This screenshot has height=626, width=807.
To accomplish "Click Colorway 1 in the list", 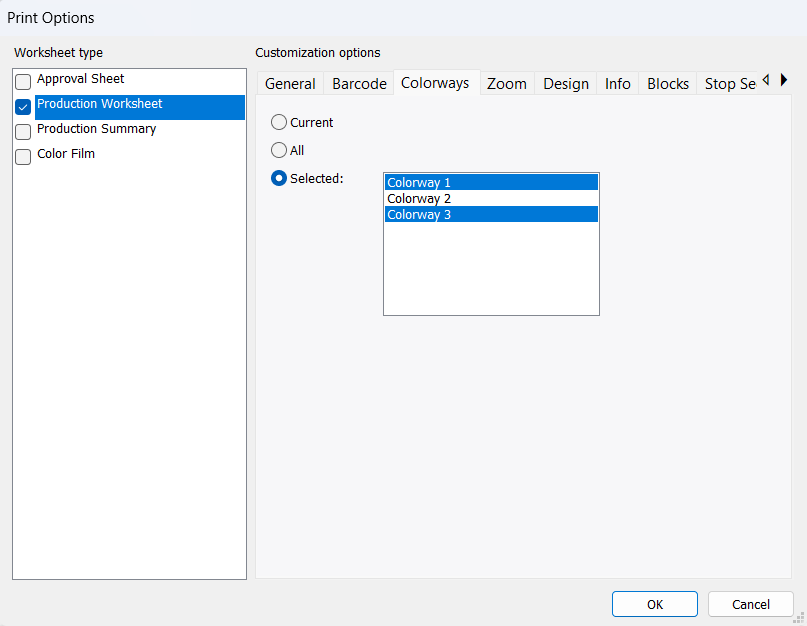I will [x=490, y=183].
